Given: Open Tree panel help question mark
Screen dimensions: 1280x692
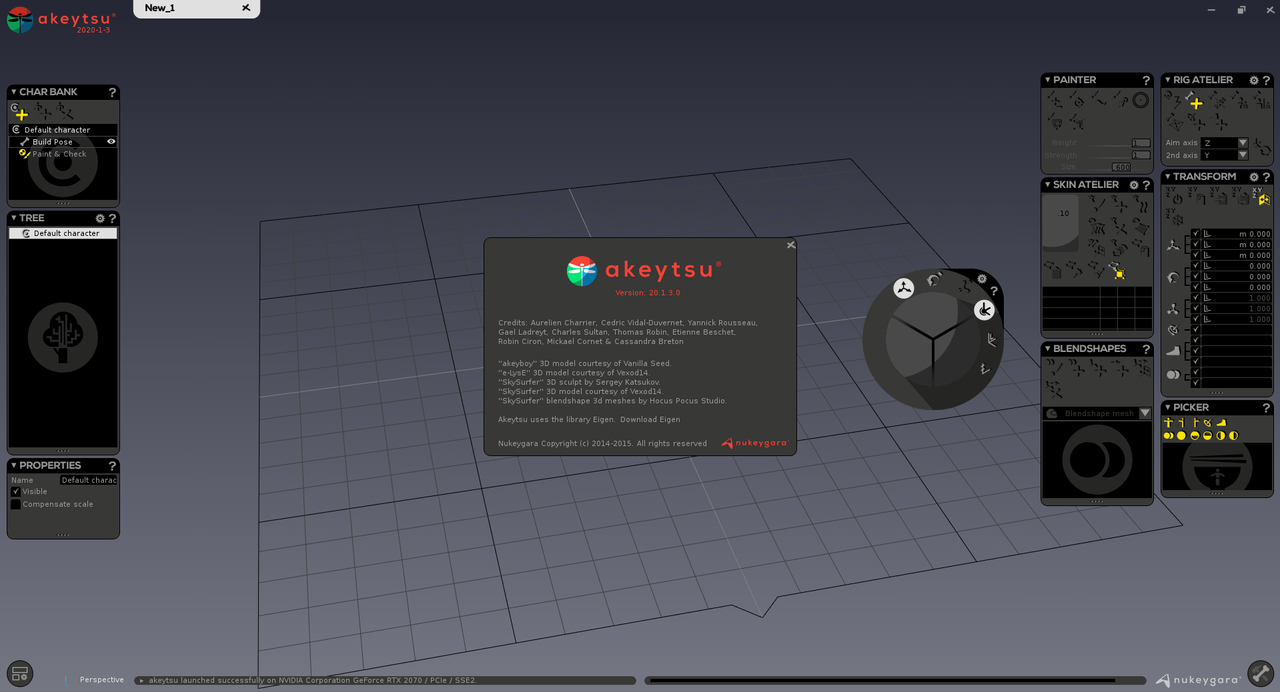Looking at the screenshot, I should tap(112, 218).
